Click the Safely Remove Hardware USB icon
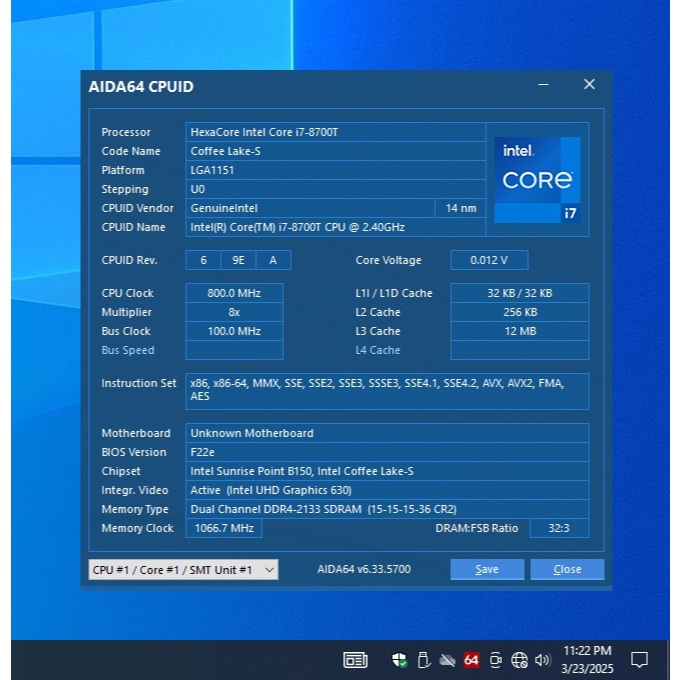Screen dimensions: 680x680 coord(423,660)
